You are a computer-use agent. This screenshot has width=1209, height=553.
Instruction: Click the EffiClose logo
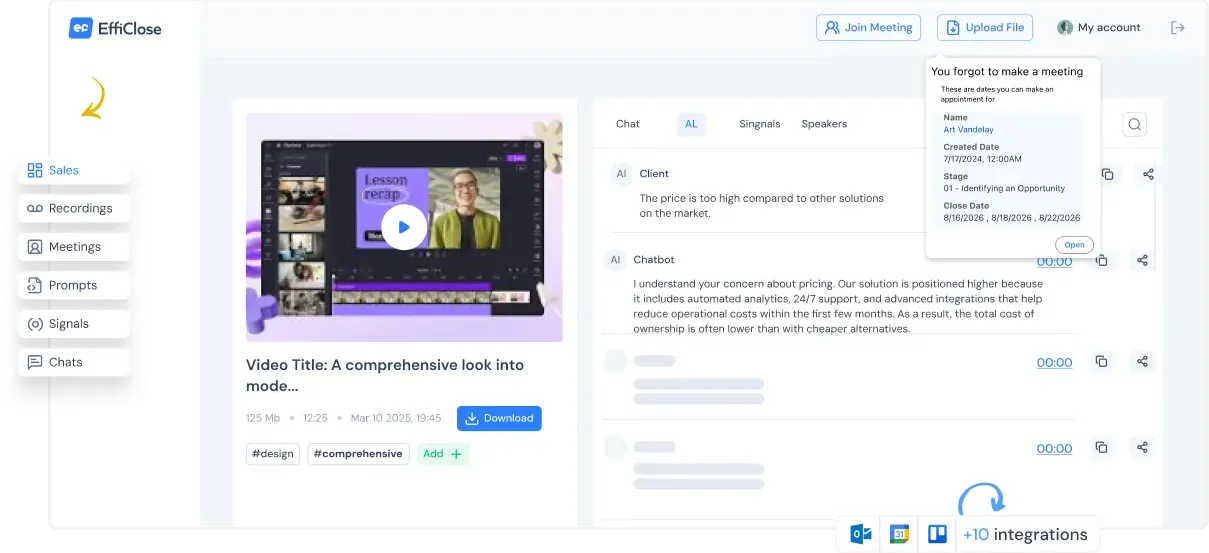(x=115, y=28)
